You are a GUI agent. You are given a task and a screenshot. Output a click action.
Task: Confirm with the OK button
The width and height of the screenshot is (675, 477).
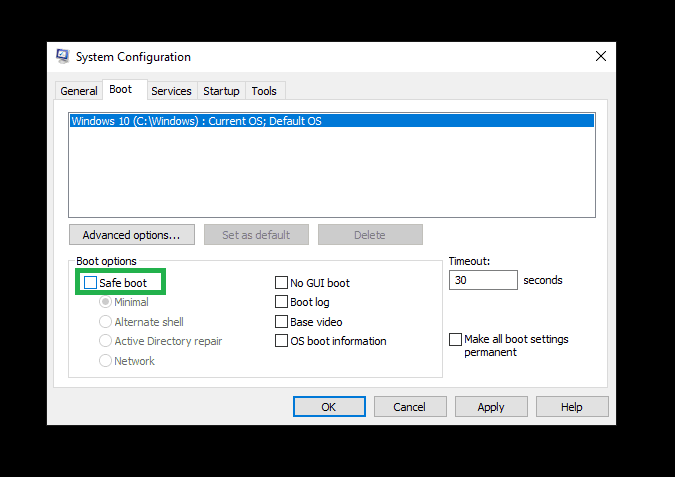coord(329,406)
